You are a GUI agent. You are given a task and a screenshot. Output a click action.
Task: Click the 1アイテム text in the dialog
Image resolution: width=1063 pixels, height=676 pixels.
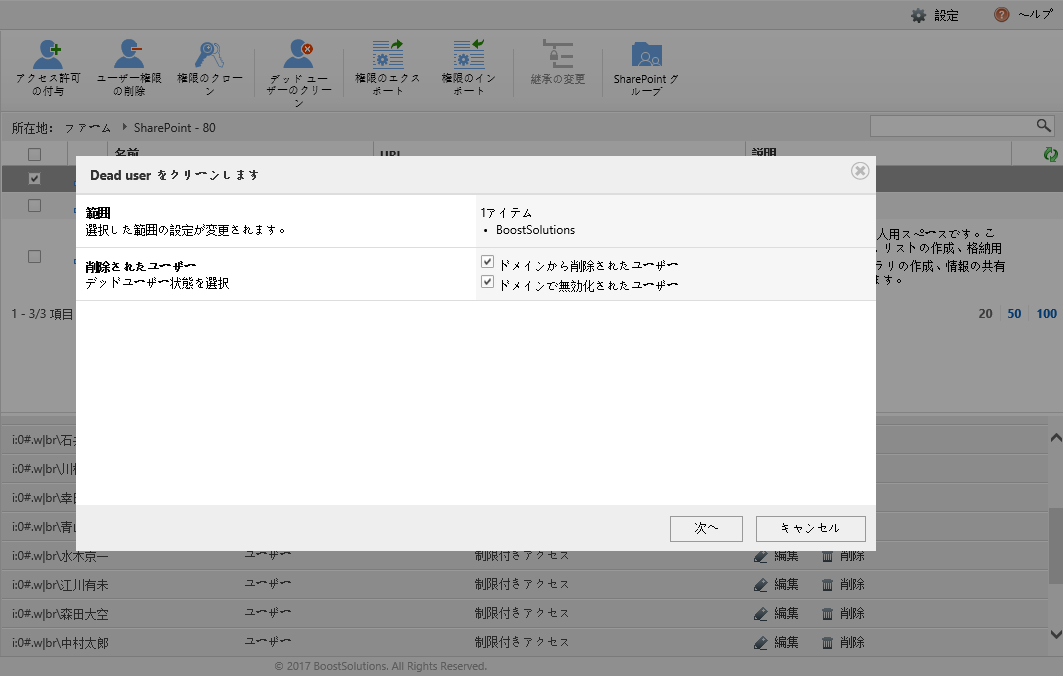click(x=506, y=213)
